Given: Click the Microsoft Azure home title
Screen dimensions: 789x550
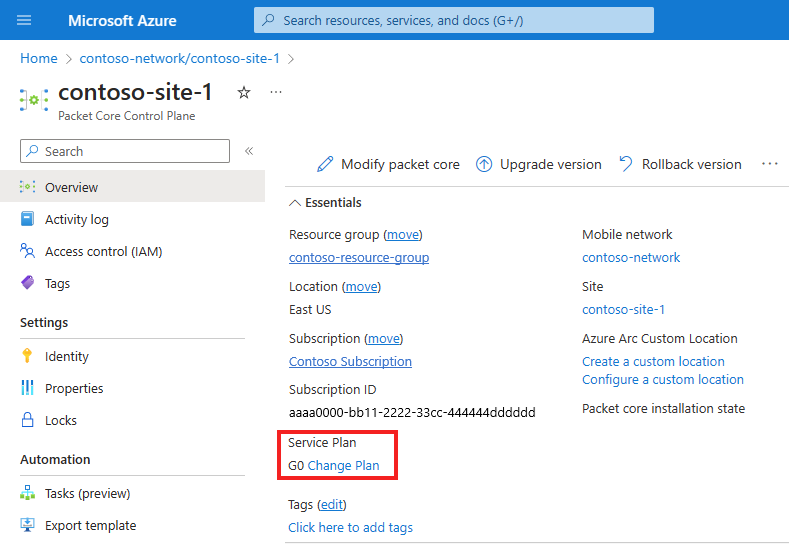Looking at the screenshot, I should pyautogui.click(x=122, y=21).
